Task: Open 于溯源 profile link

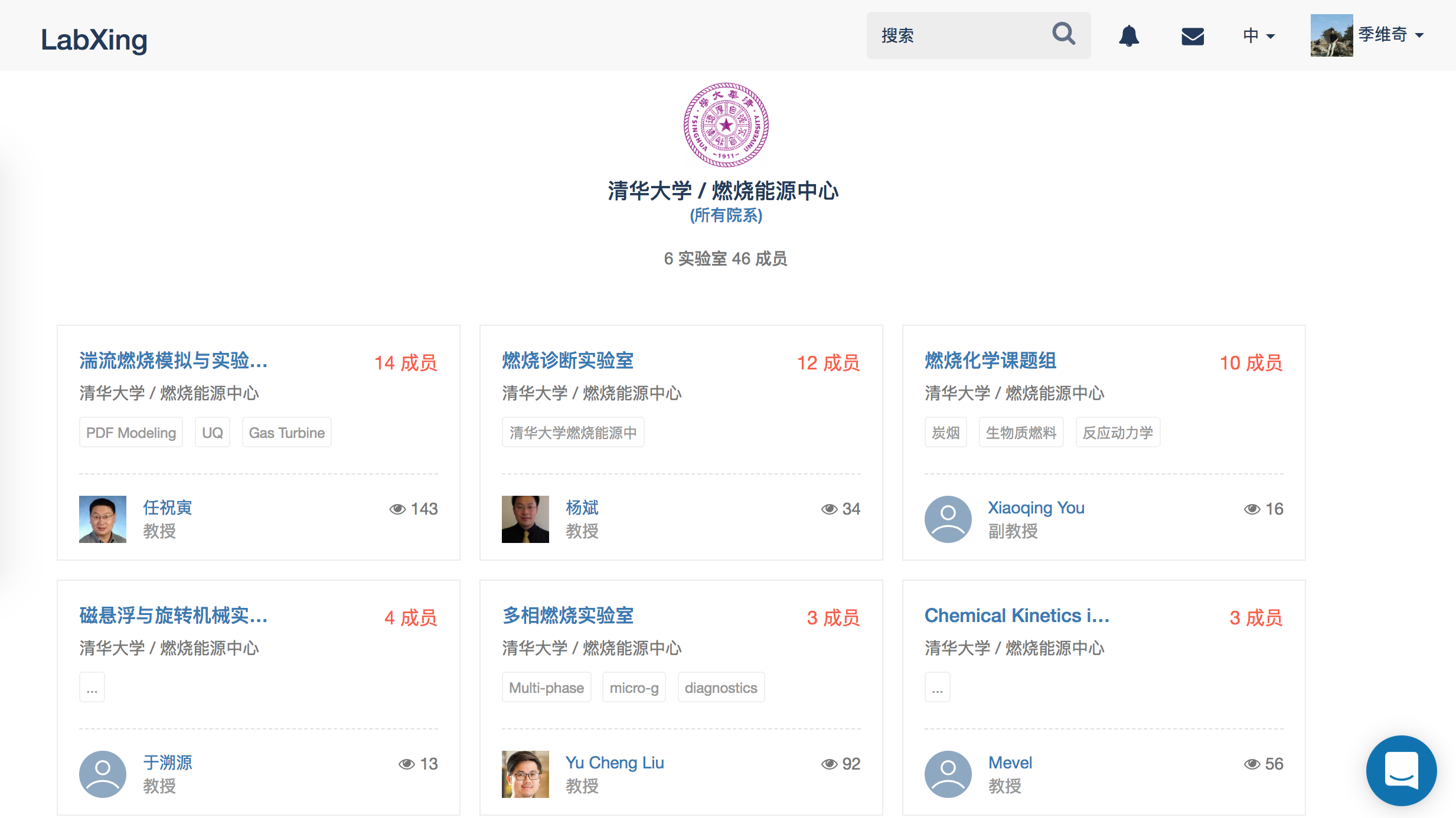Action: coord(168,763)
